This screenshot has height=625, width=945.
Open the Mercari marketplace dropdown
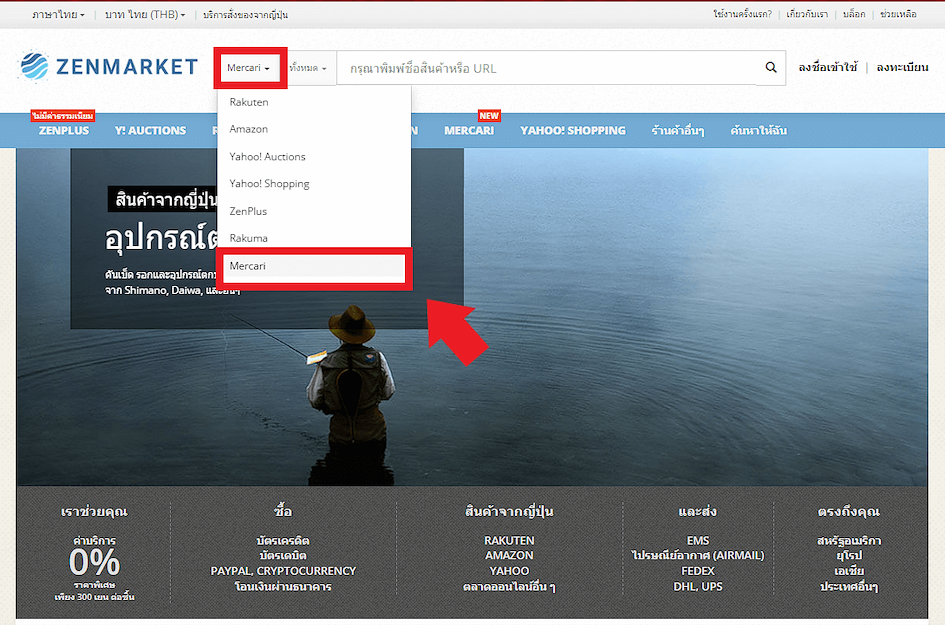click(x=249, y=68)
